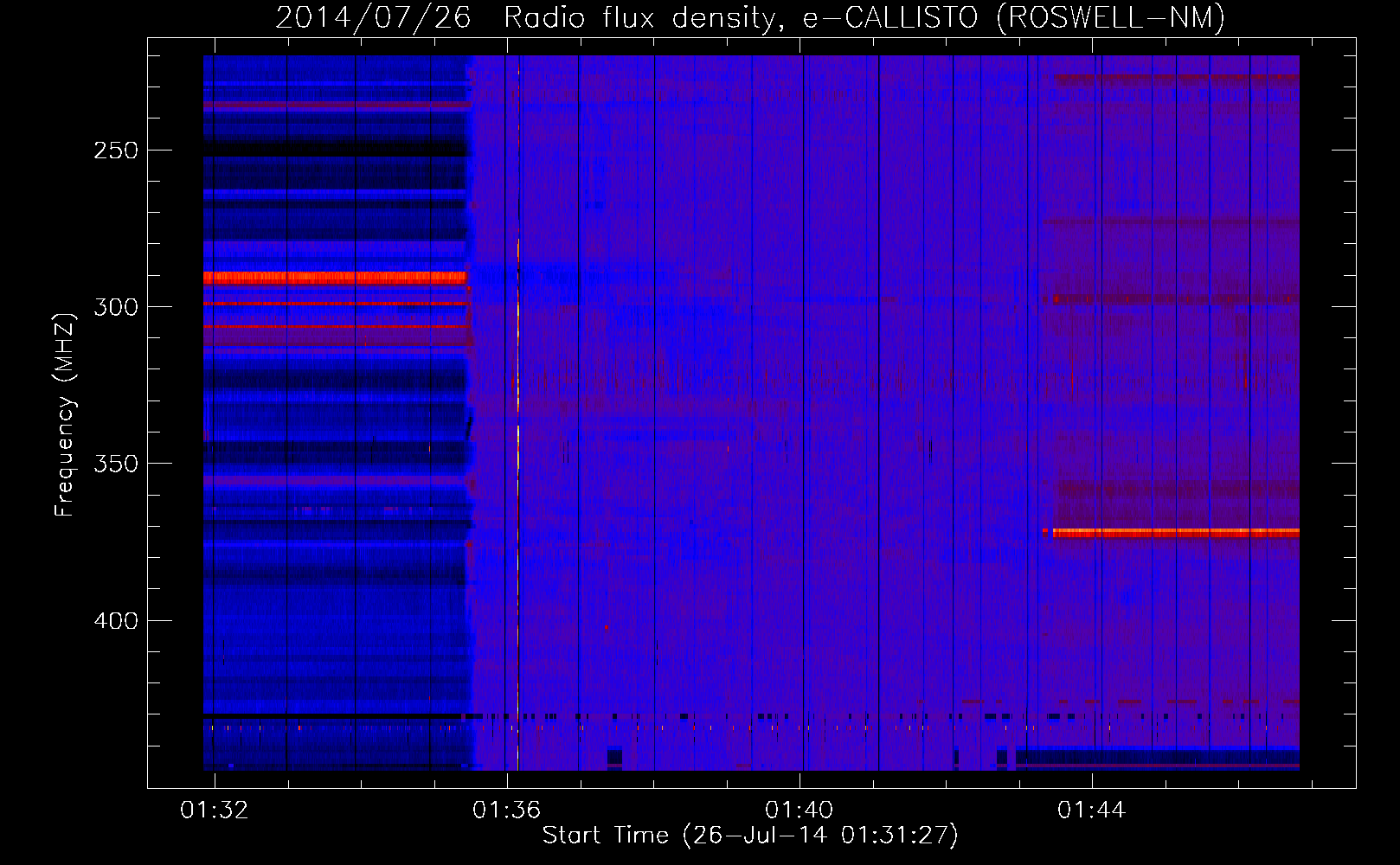Click the 'Start Time (26-Jul-14 01:31:27)' label
1400x865 pixels.
click(750, 836)
